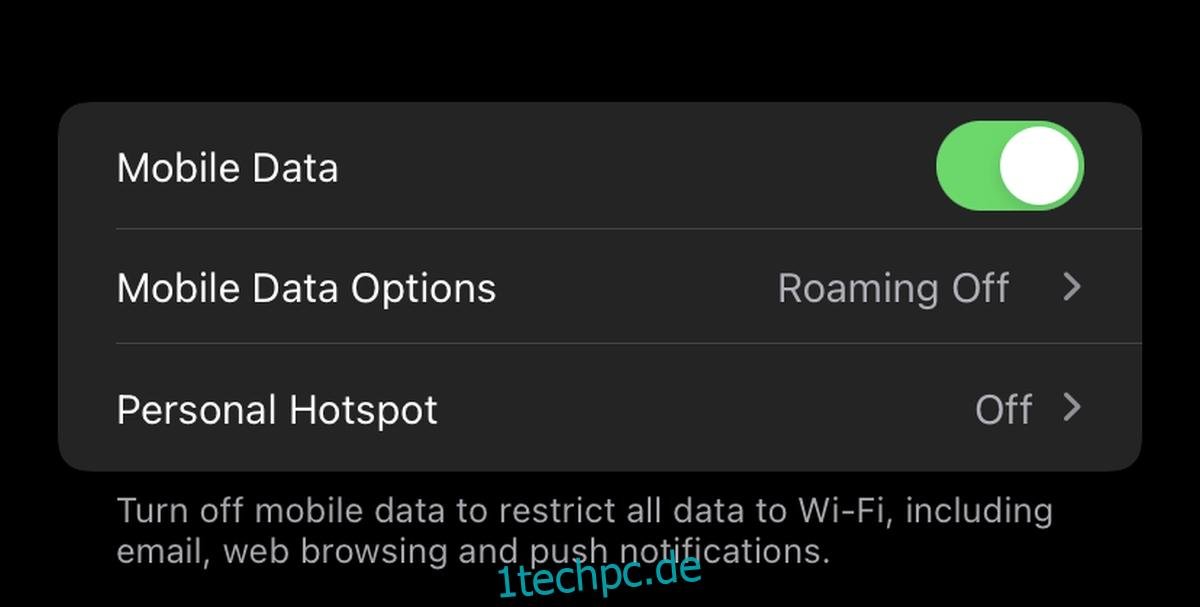Expand Mobile Data Options via its right arrow
The height and width of the screenshot is (607, 1200).
(1072, 288)
